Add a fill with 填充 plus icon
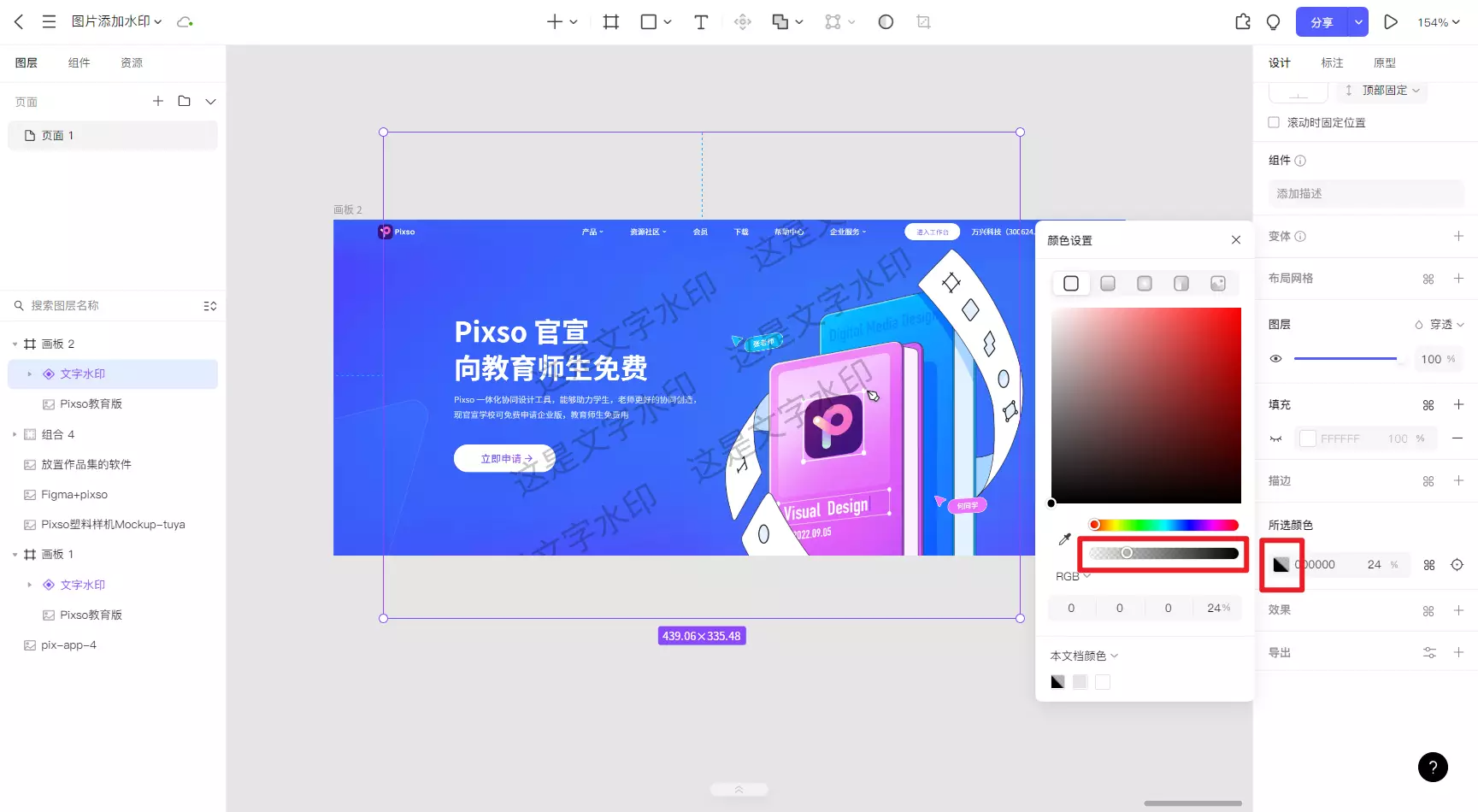Screen dimensions: 1478x812 pos(1458,404)
